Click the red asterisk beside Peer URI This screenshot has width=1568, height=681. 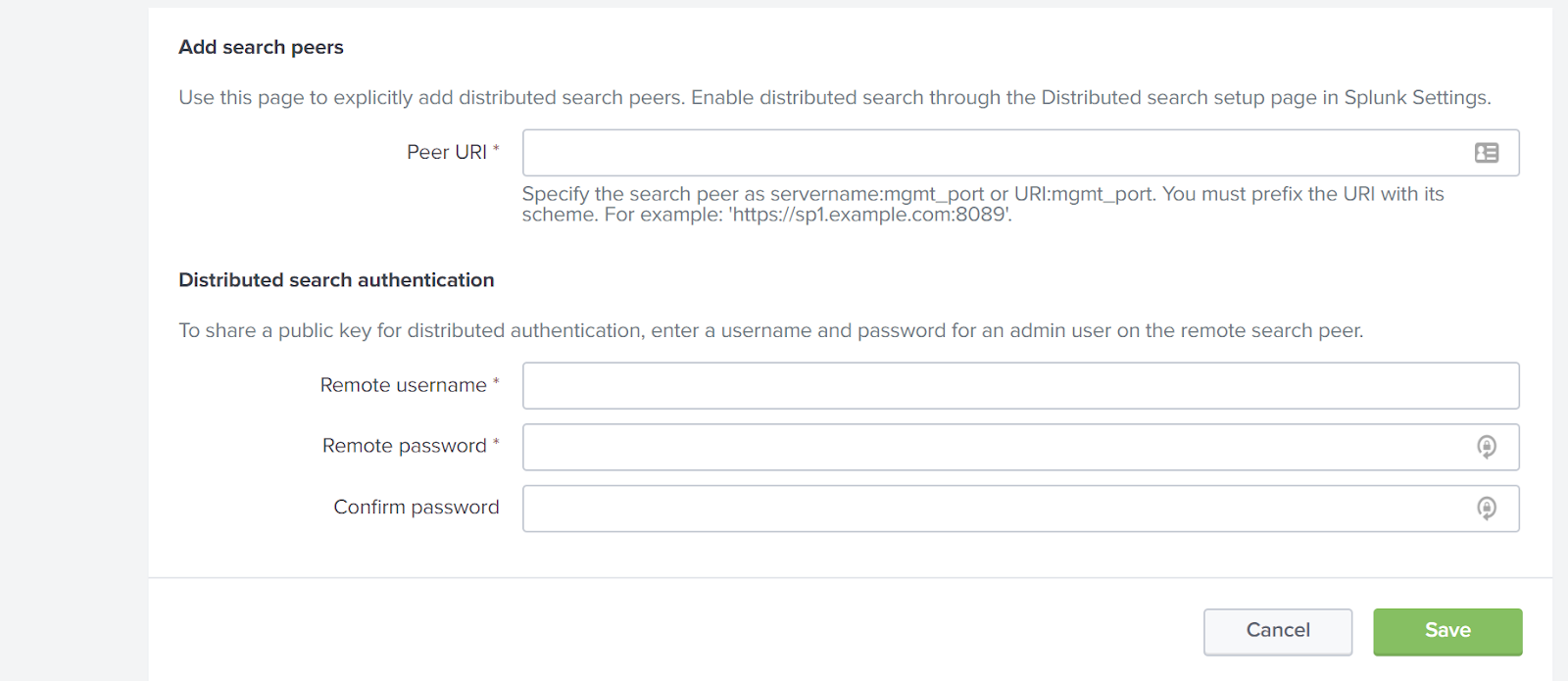tap(496, 149)
